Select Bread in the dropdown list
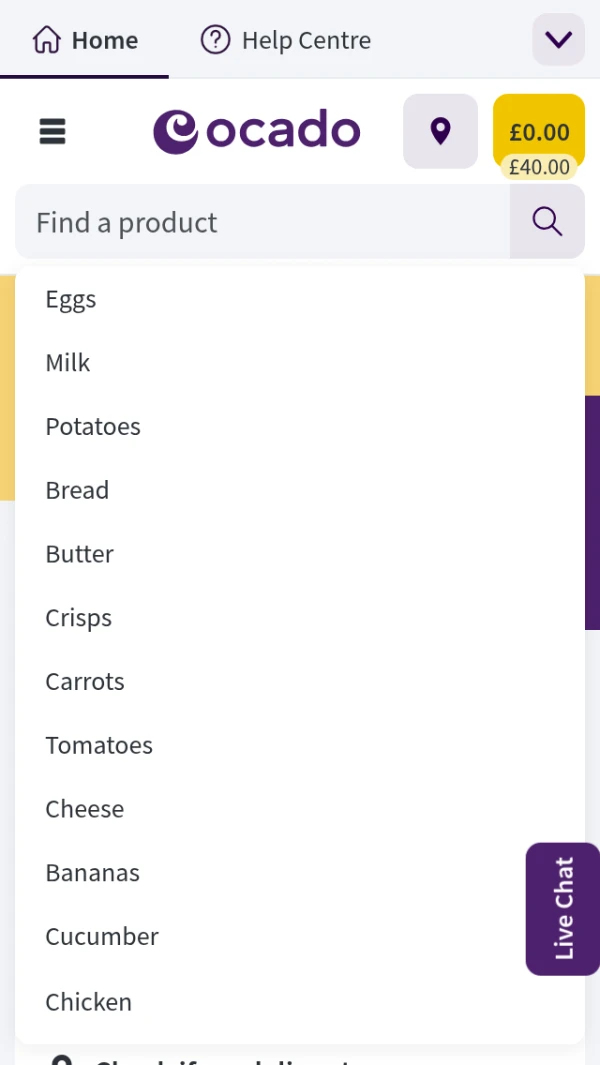 pos(77,491)
